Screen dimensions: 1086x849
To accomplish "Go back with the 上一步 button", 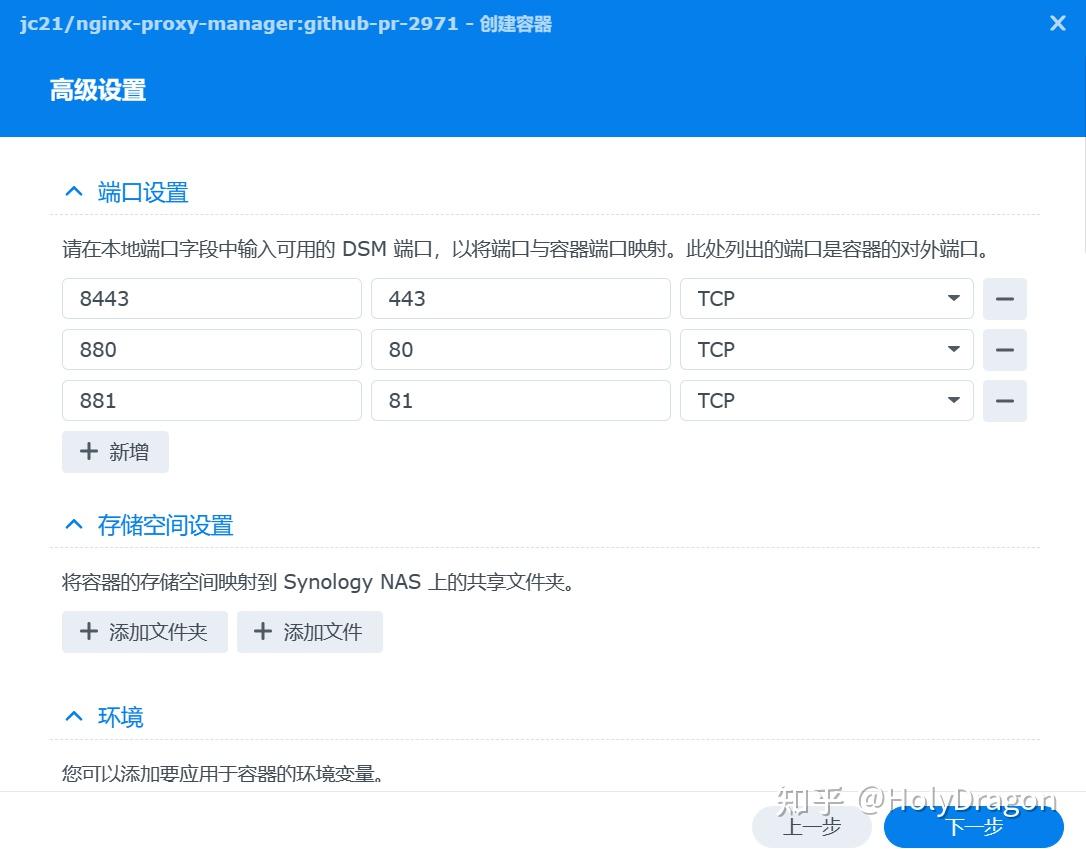I will [812, 827].
